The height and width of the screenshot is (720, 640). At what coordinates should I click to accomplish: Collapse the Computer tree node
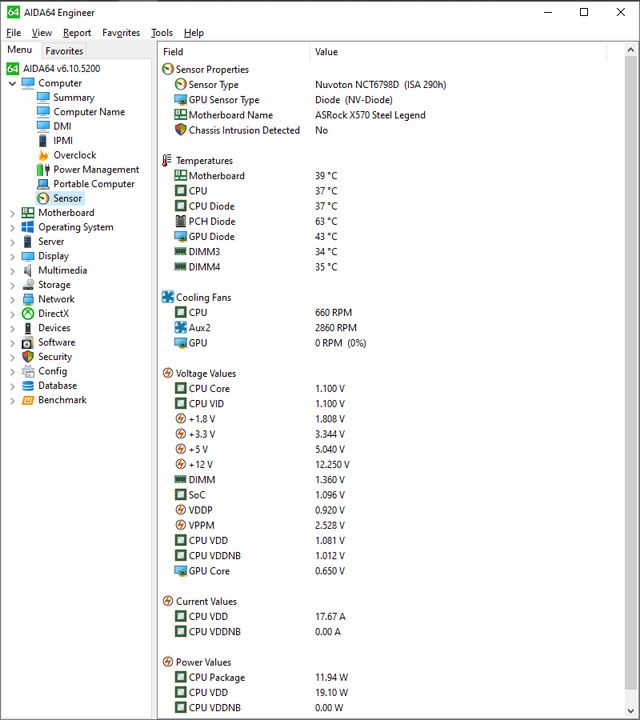[x=12, y=84]
